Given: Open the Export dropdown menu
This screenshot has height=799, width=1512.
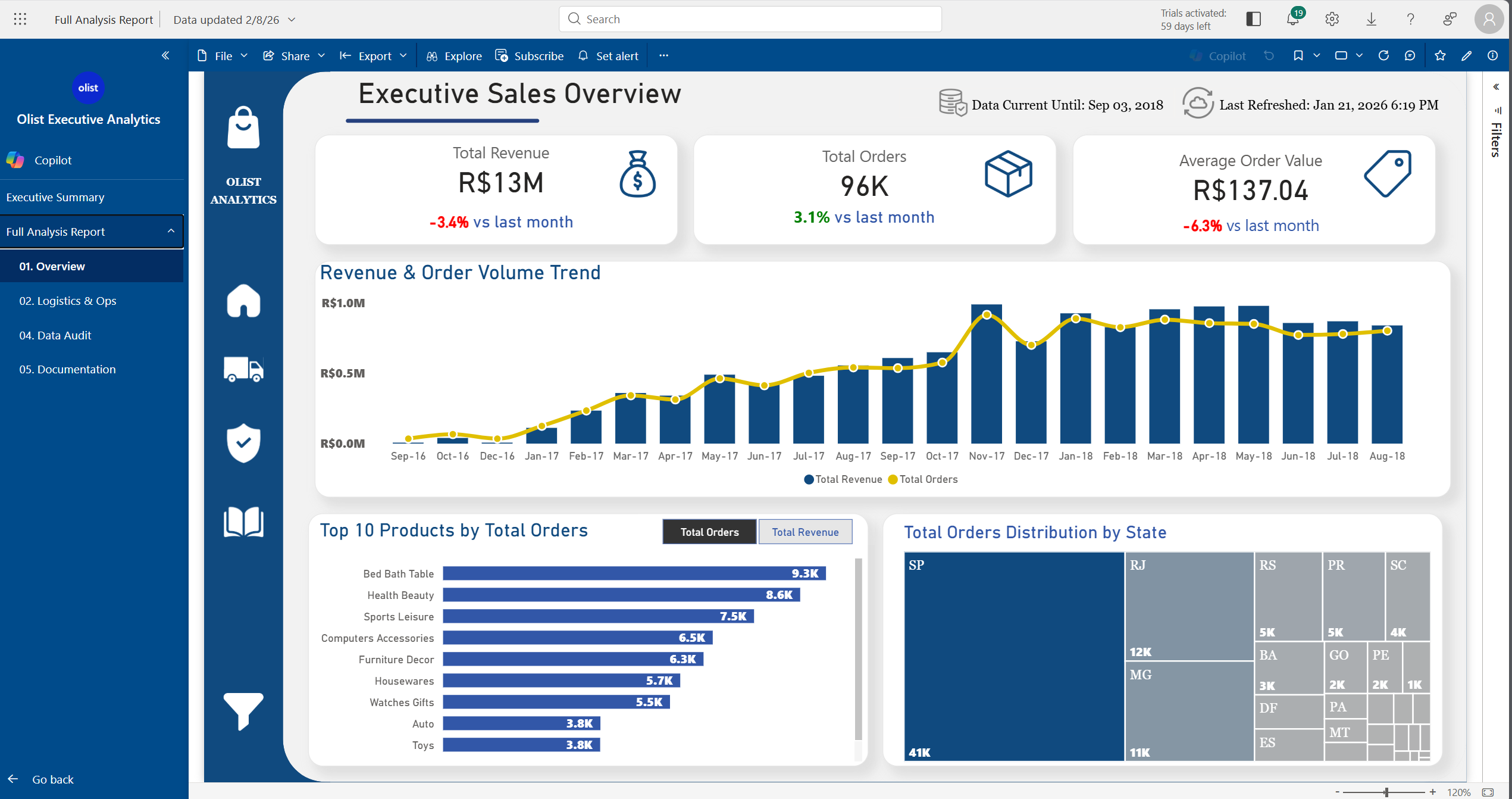Looking at the screenshot, I should point(373,55).
